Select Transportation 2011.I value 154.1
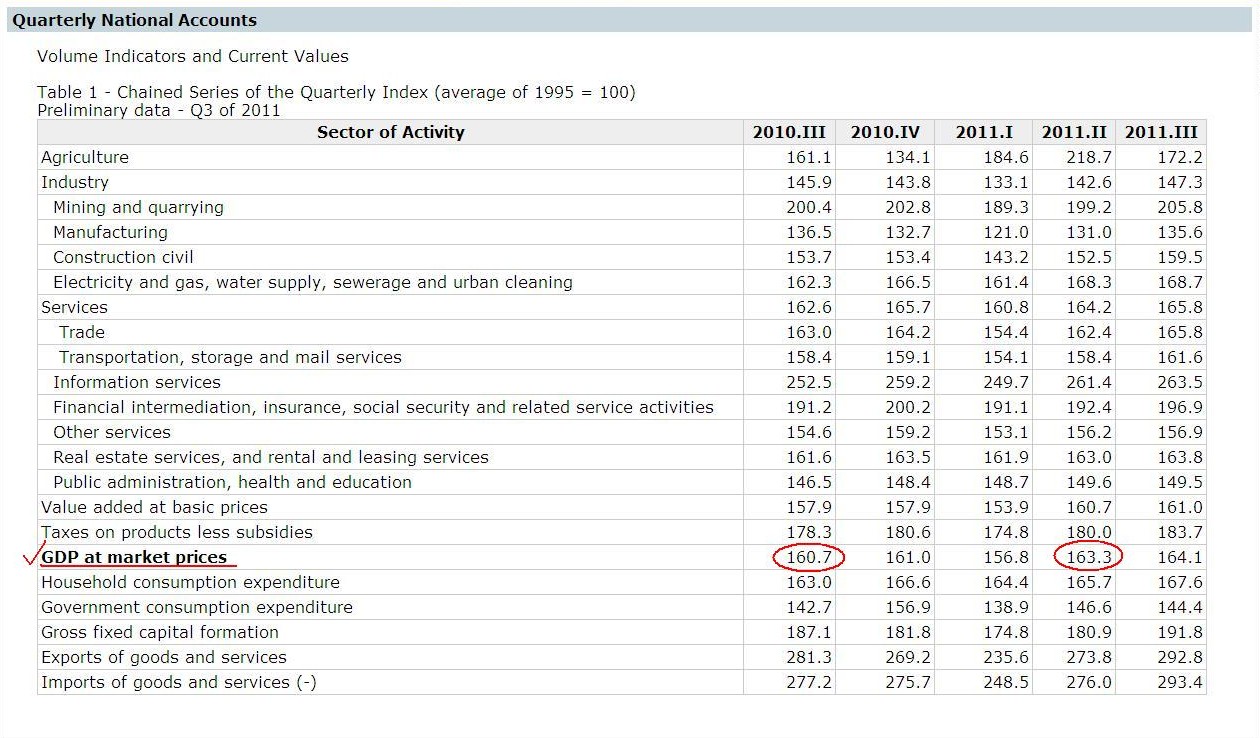The height and width of the screenshot is (738, 1260). point(1006,357)
